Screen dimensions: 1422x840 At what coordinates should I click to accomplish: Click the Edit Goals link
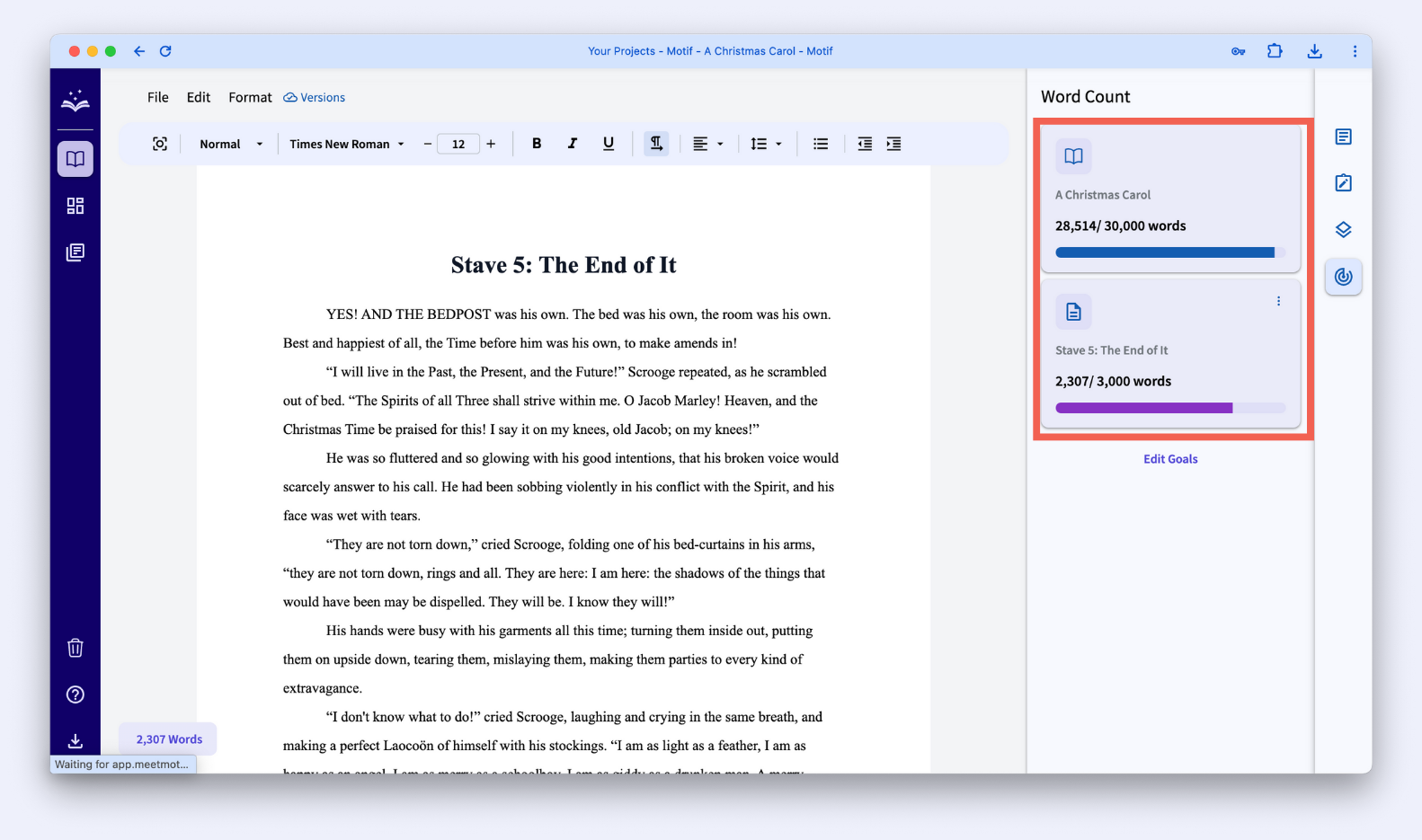click(1170, 459)
